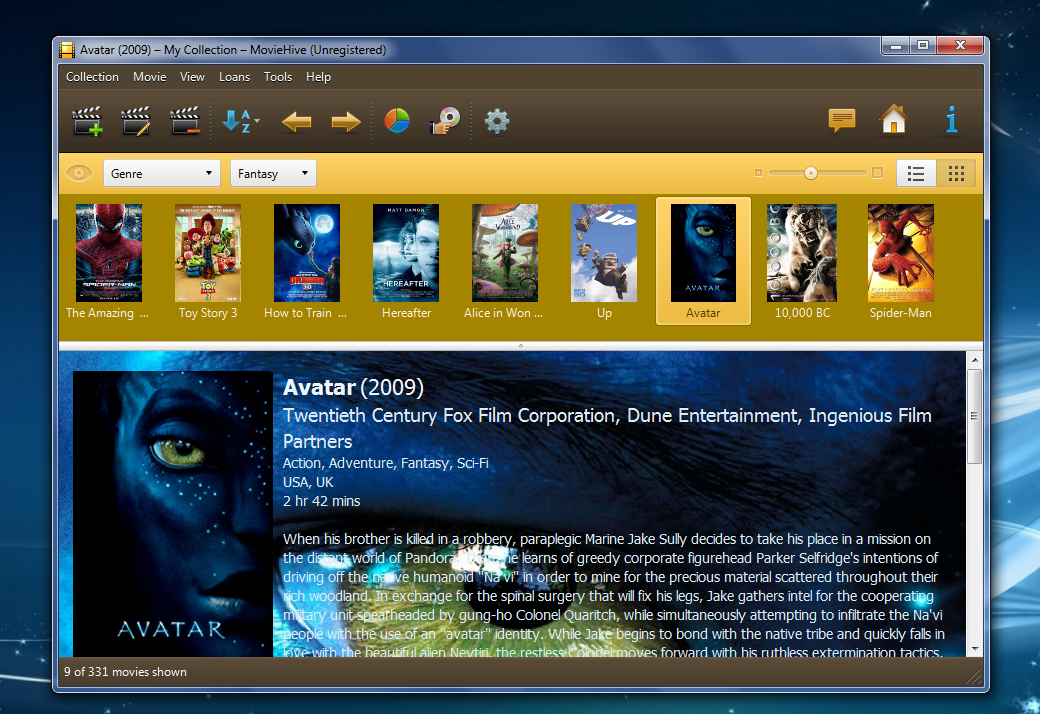Select the Hereafter movie thumbnail
This screenshot has height=714, width=1040.
[406, 261]
